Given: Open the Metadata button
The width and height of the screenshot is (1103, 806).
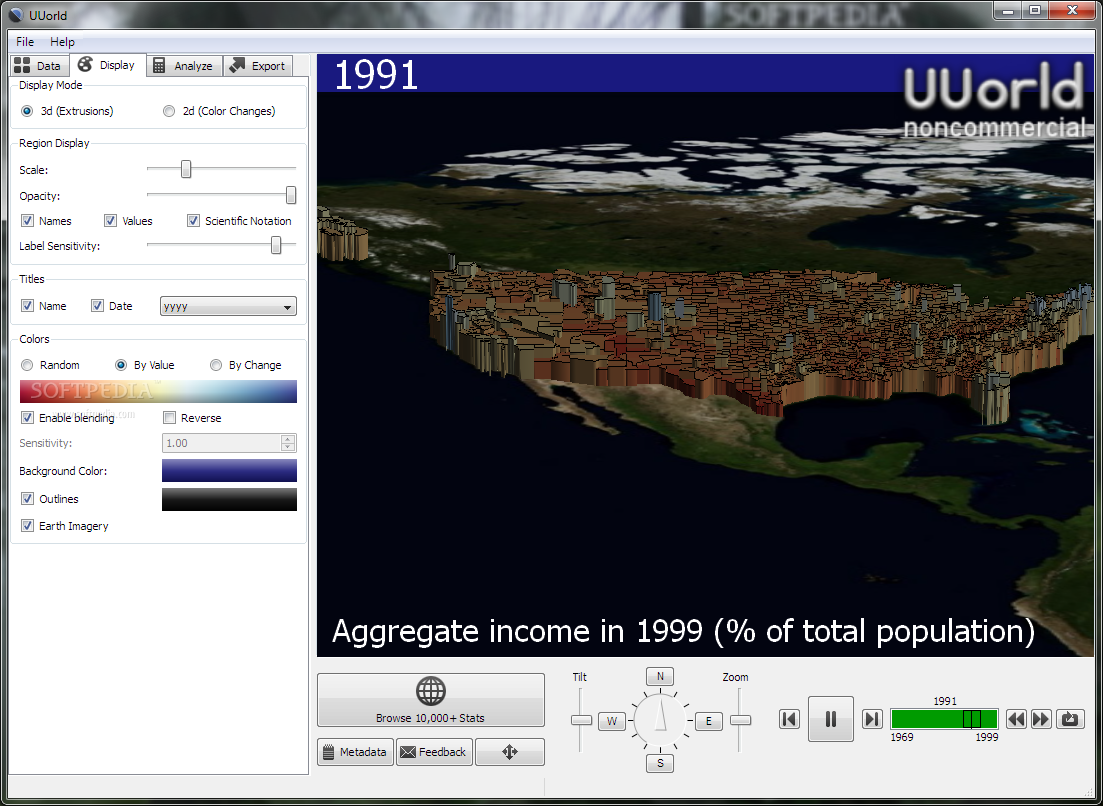Looking at the screenshot, I should [355, 752].
